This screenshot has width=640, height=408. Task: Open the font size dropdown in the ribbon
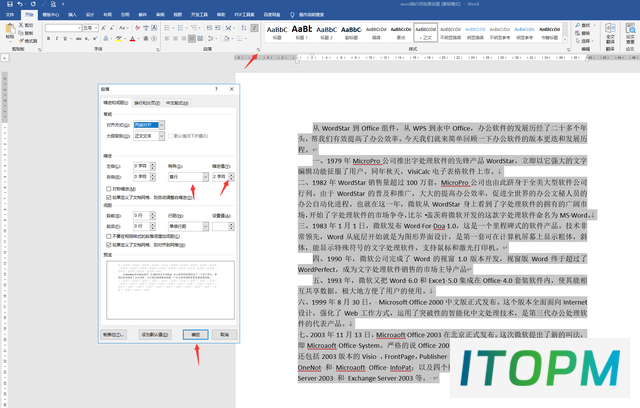pyautogui.click(x=96, y=28)
